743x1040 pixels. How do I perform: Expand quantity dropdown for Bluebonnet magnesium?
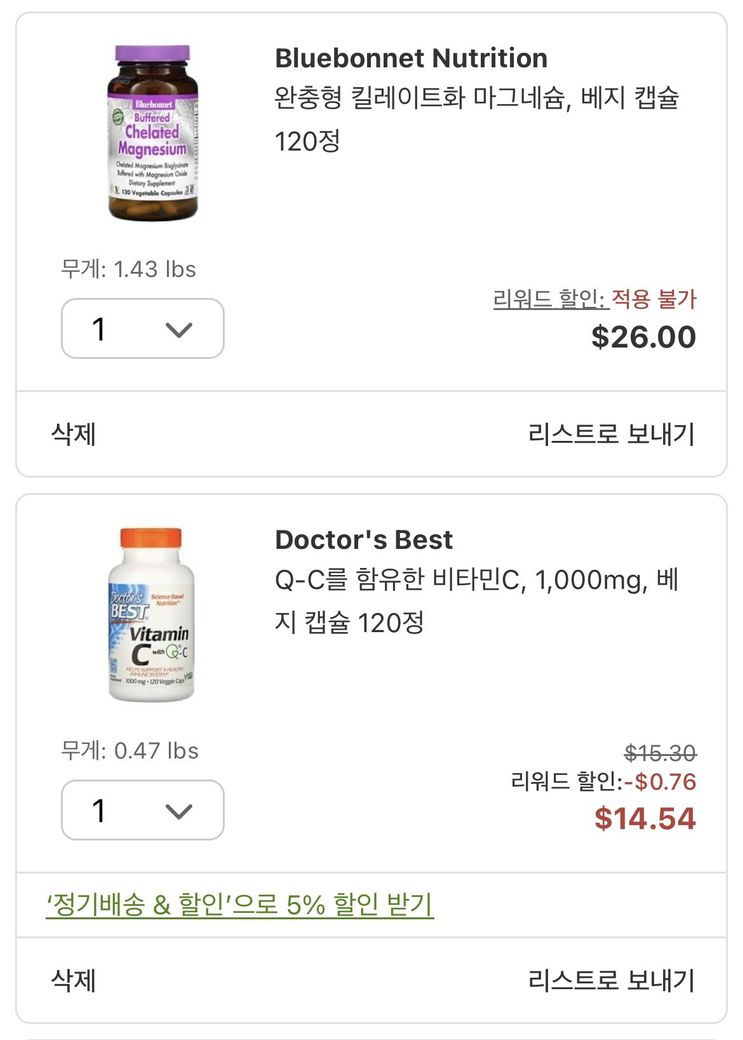point(143,329)
